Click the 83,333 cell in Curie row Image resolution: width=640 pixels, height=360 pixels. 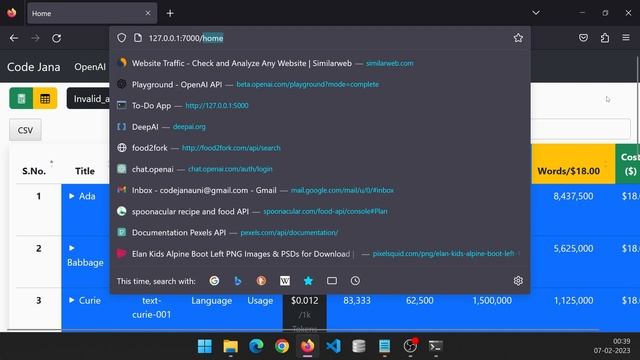point(357,301)
